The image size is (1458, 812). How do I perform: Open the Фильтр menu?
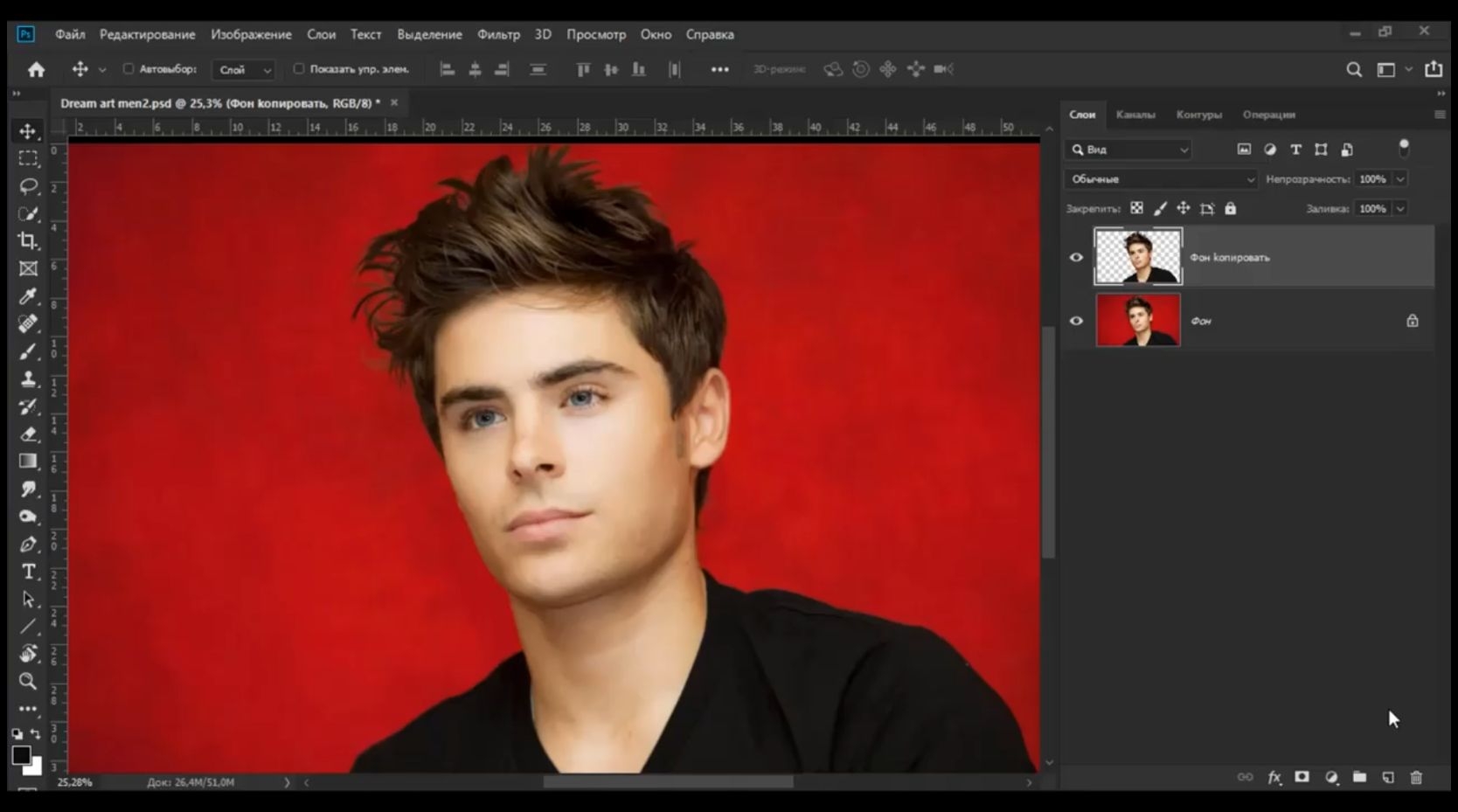[x=498, y=34]
